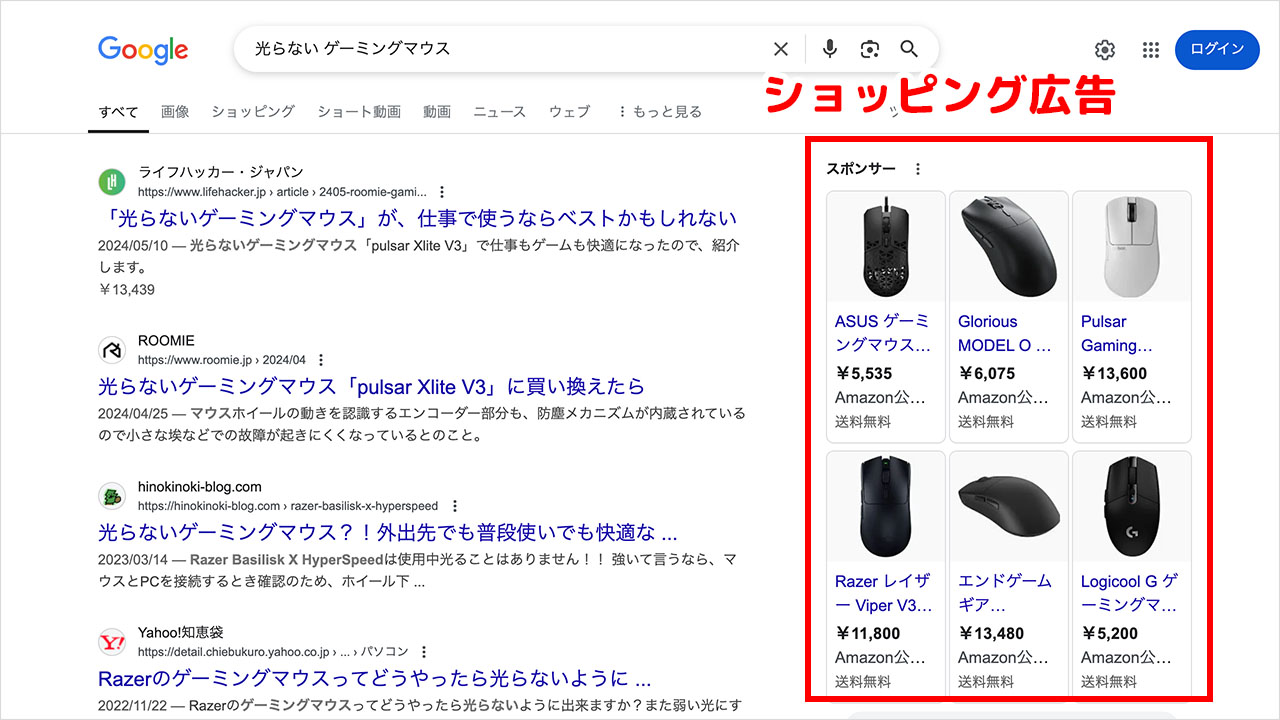Click the white Pulsar mouse product image
Viewport: 1280px width, 720px height.
[1132, 247]
